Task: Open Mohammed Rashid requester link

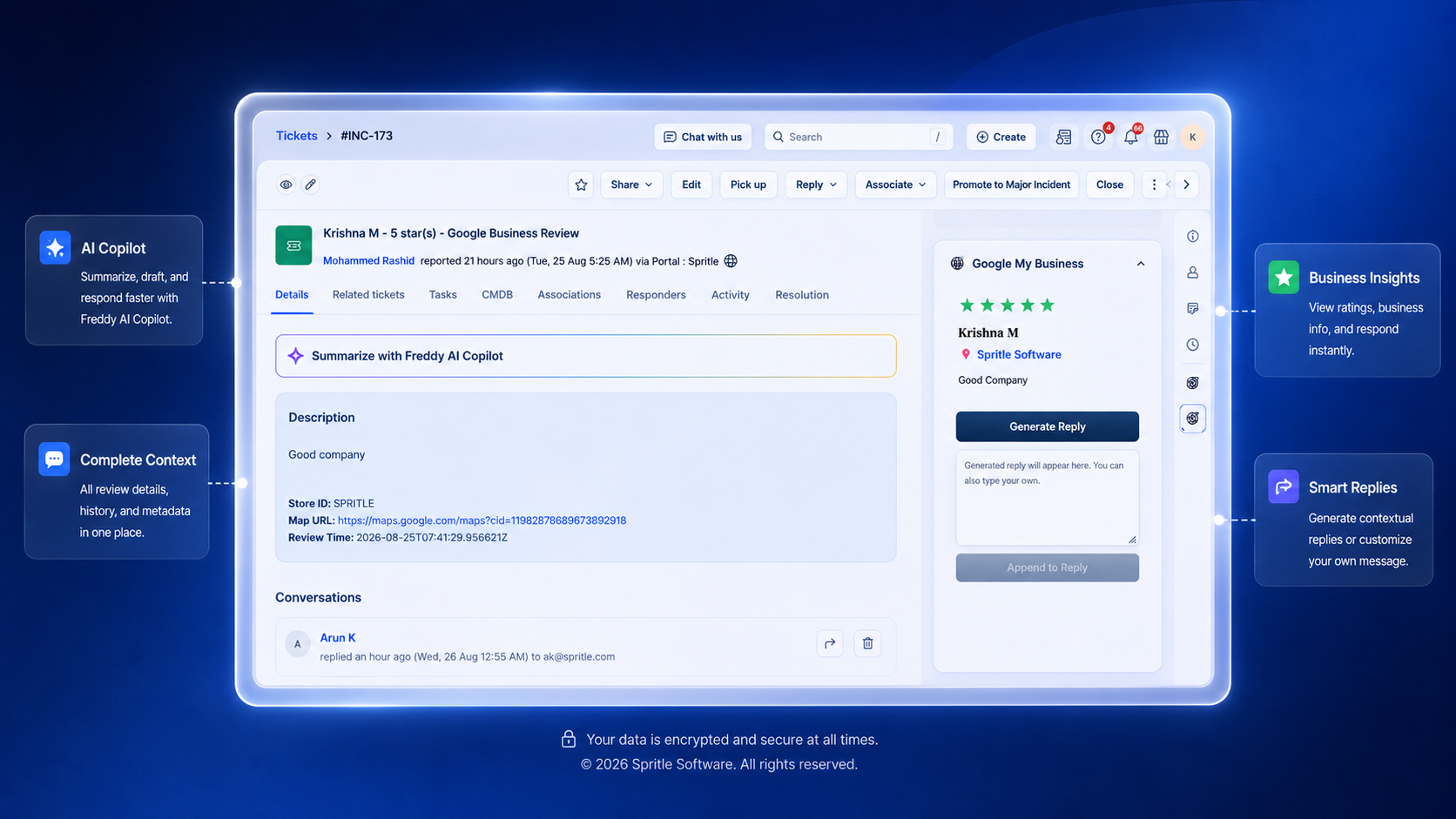Action: pyautogui.click(x=368, y=261)
